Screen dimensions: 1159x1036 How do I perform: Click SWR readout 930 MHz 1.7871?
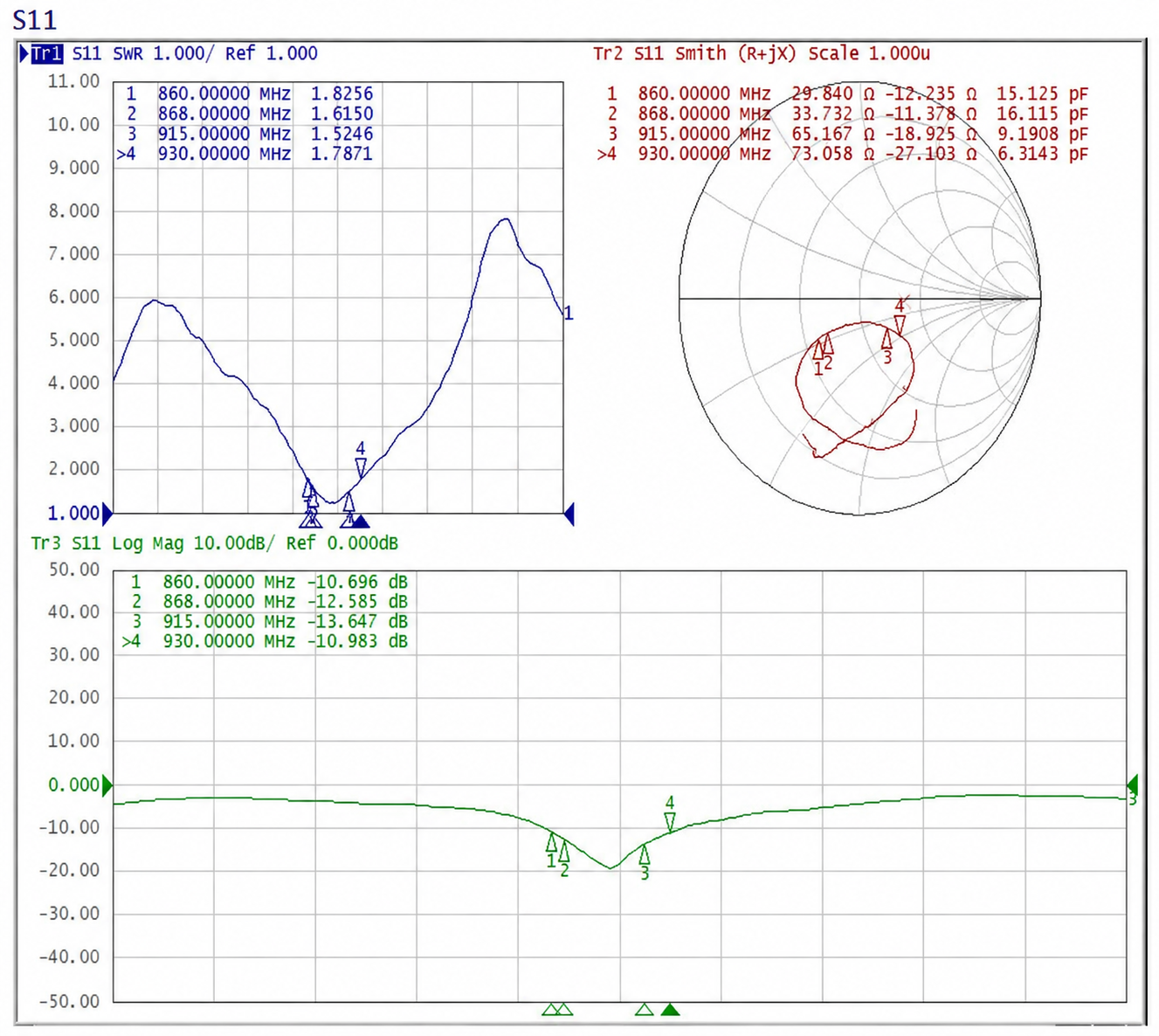tap(245, 154)
